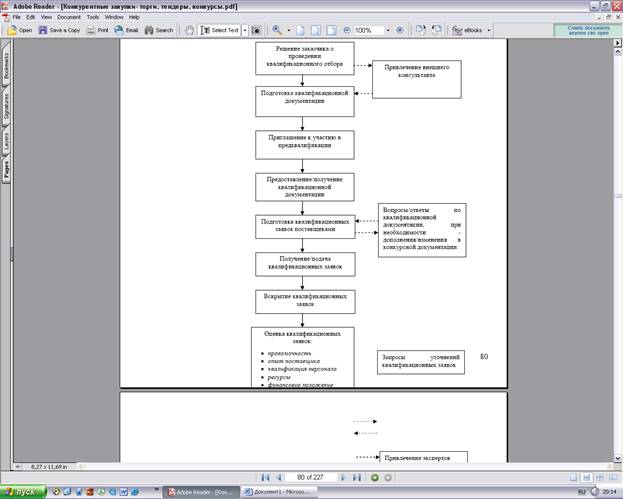Click the Snapshot camera tool
The width and height of the screenshot is (623, 499).
pos(257,30)
